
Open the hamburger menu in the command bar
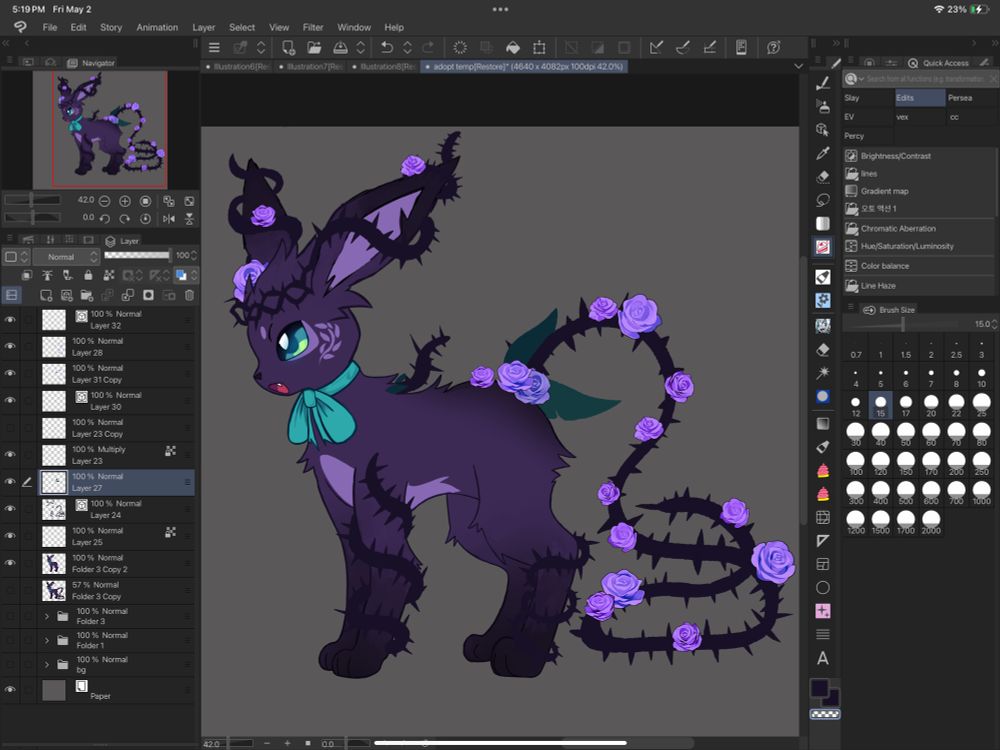point(214,47)
